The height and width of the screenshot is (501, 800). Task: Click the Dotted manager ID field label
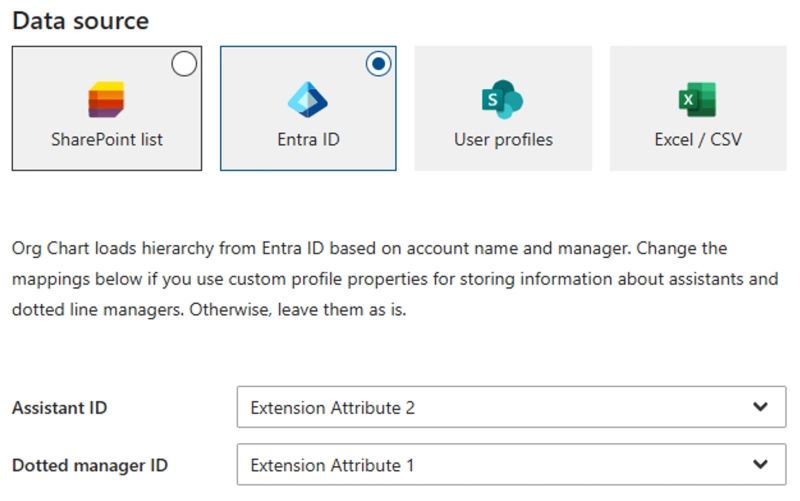pos(90,466)
